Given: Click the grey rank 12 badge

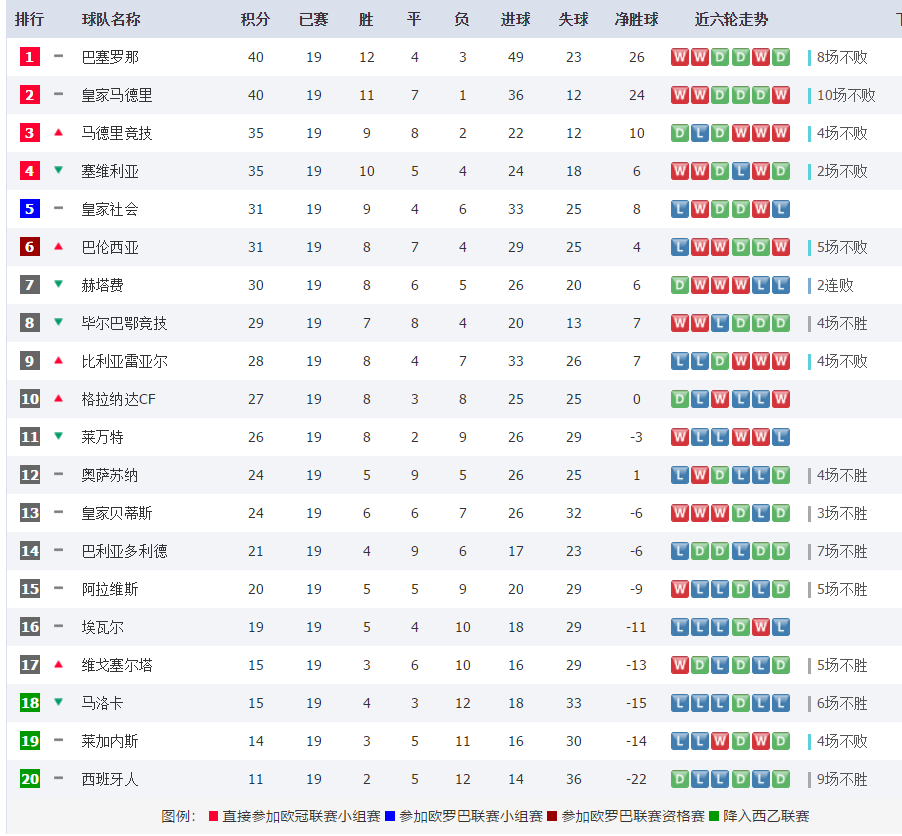Looking at the screenshot, I should [30, 475].
